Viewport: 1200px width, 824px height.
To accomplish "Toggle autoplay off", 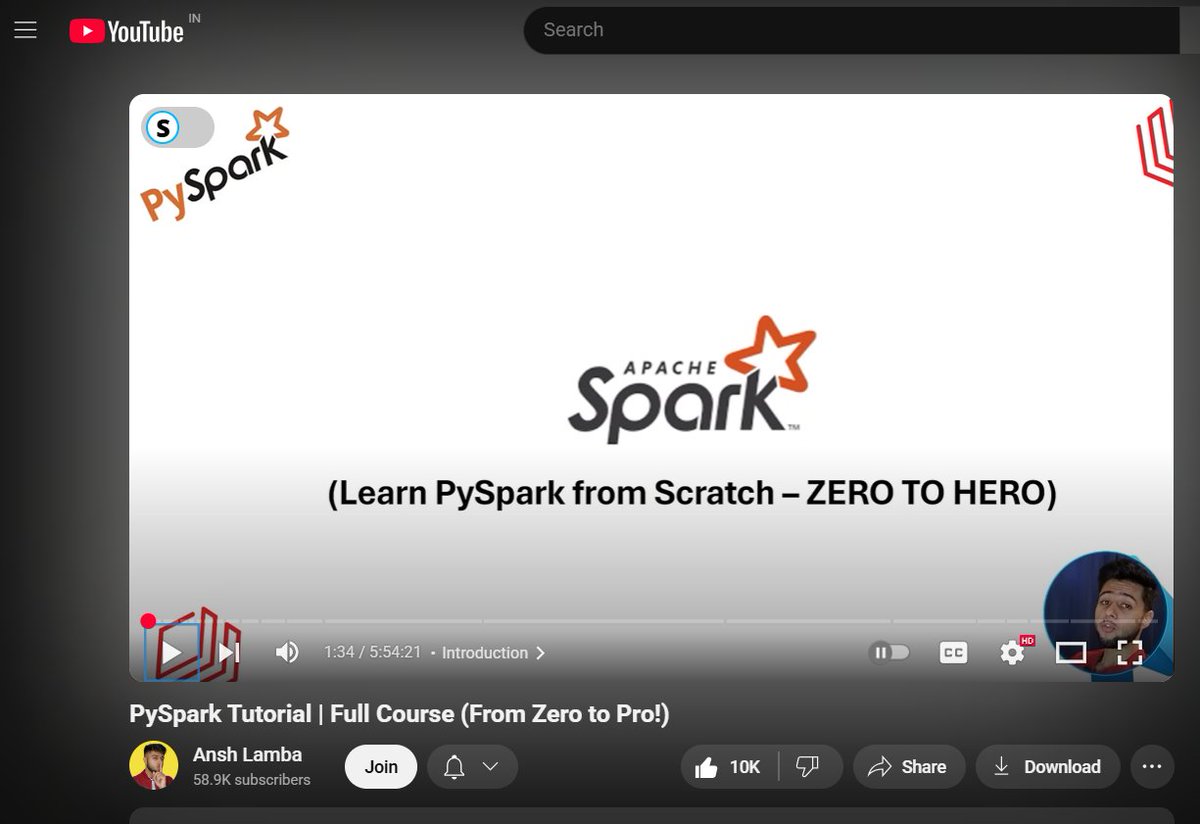I will [x=889, y=652].
